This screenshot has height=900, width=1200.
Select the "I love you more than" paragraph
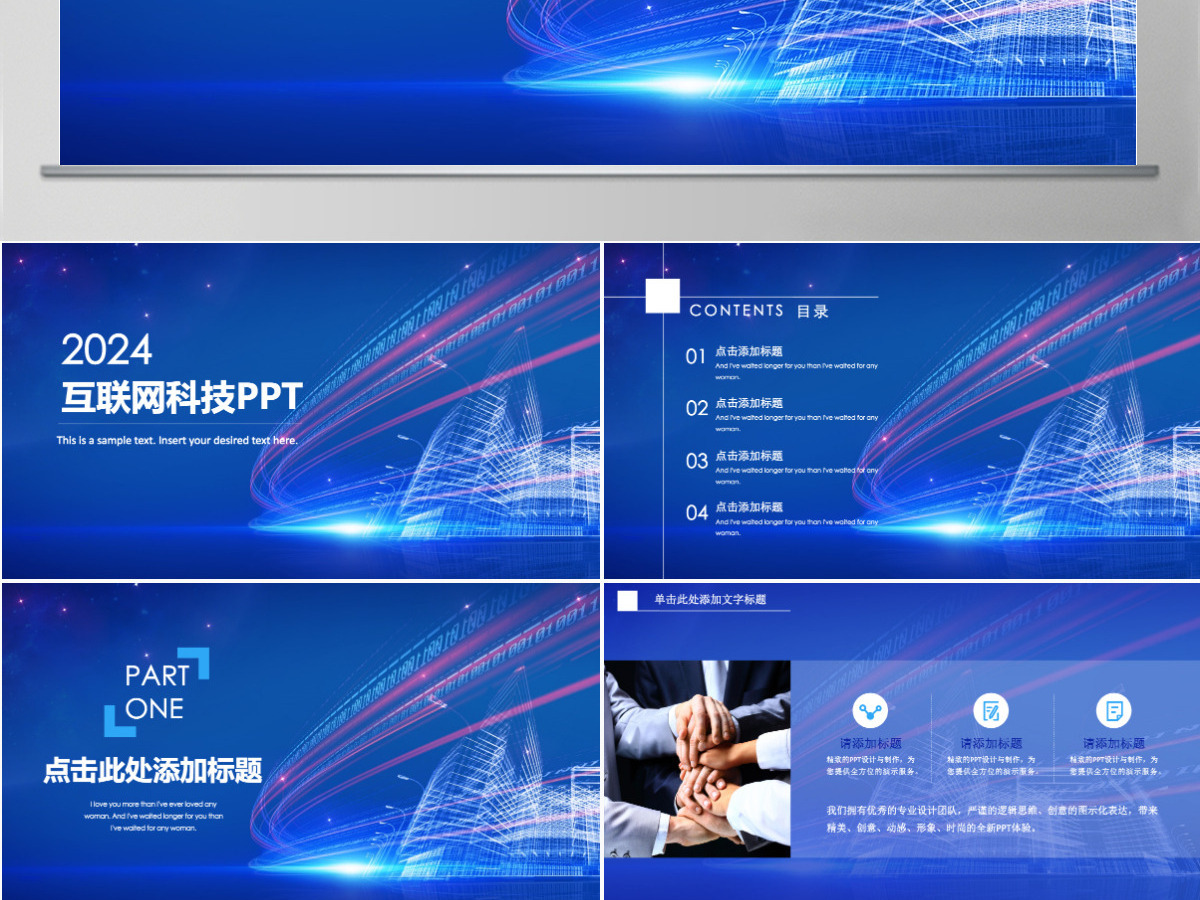tap(153, 816)
